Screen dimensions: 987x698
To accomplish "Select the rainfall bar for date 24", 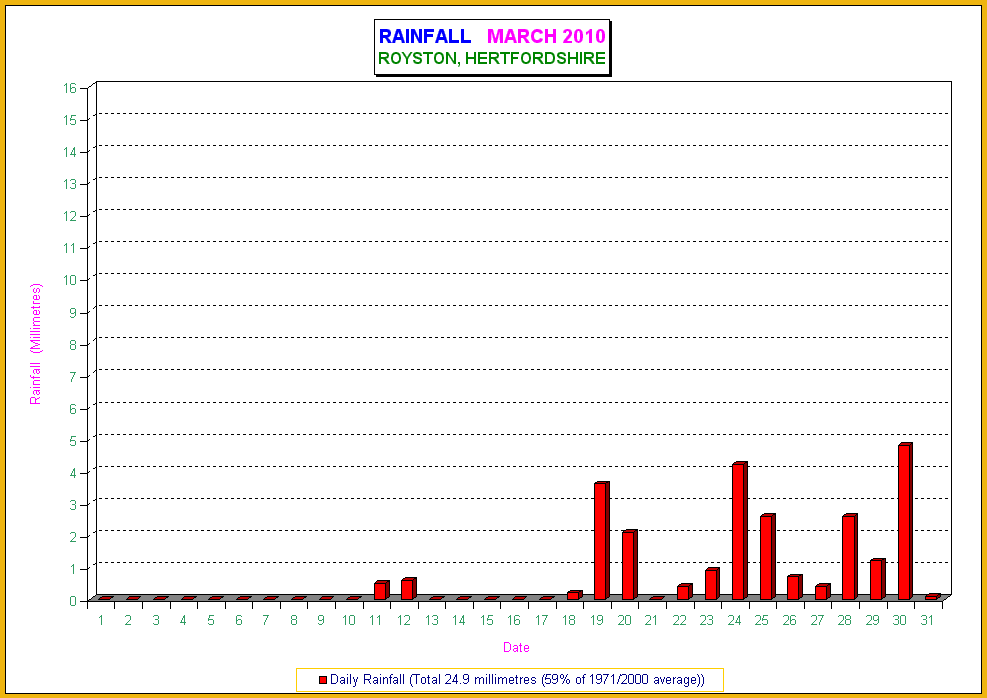I will pos(740,531).
